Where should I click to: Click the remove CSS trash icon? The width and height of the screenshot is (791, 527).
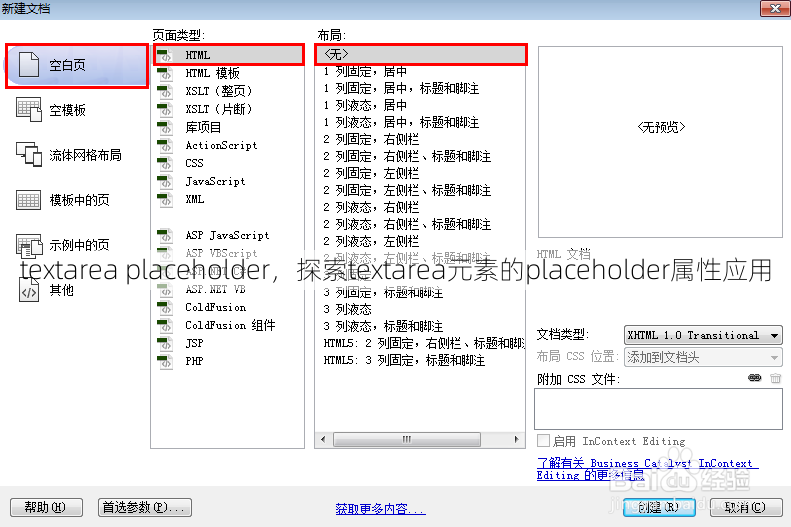coord(775,378)
